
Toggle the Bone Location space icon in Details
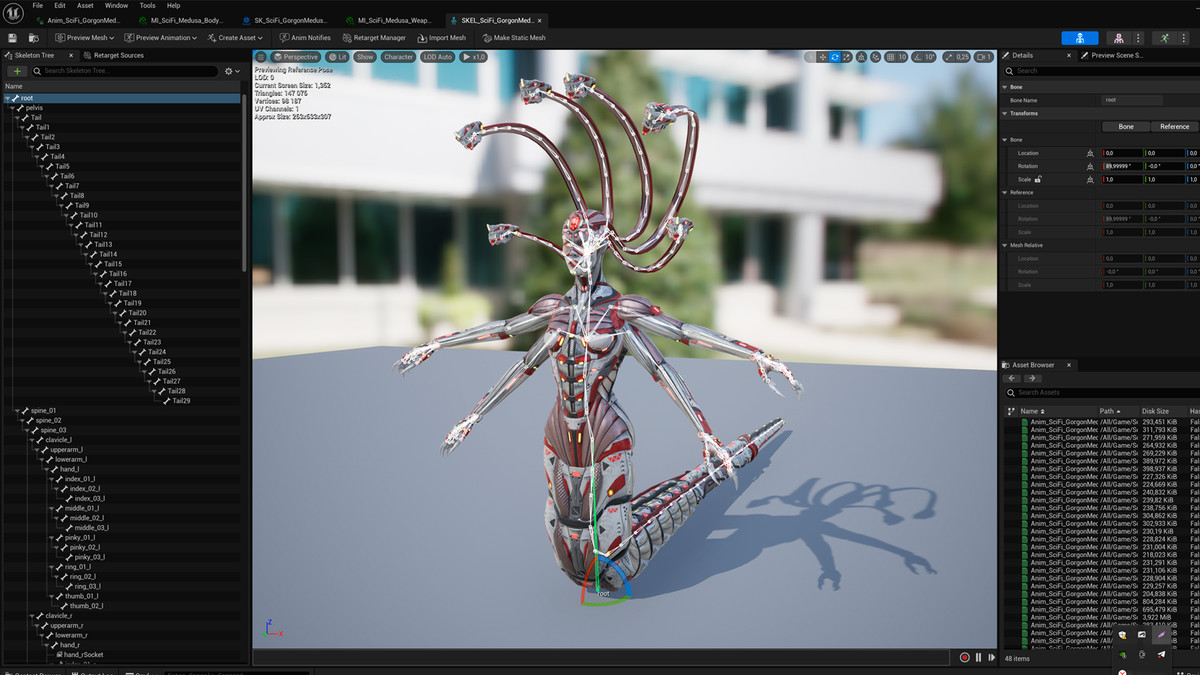pyautogui.click(x=1090, y=153)
